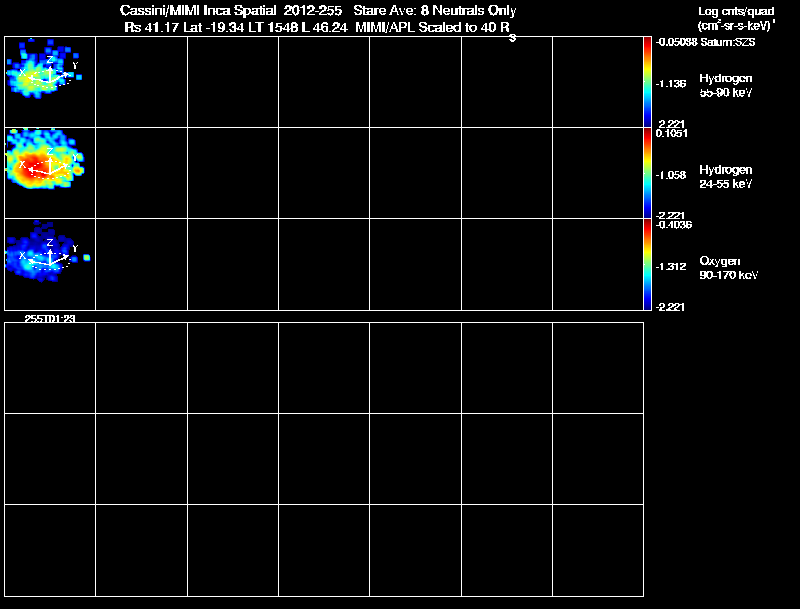800x609 pixels.
Task: Click the title 'Cassini/MIMI Inca Spatial 2012-255'
Action: tap(231, 10)
